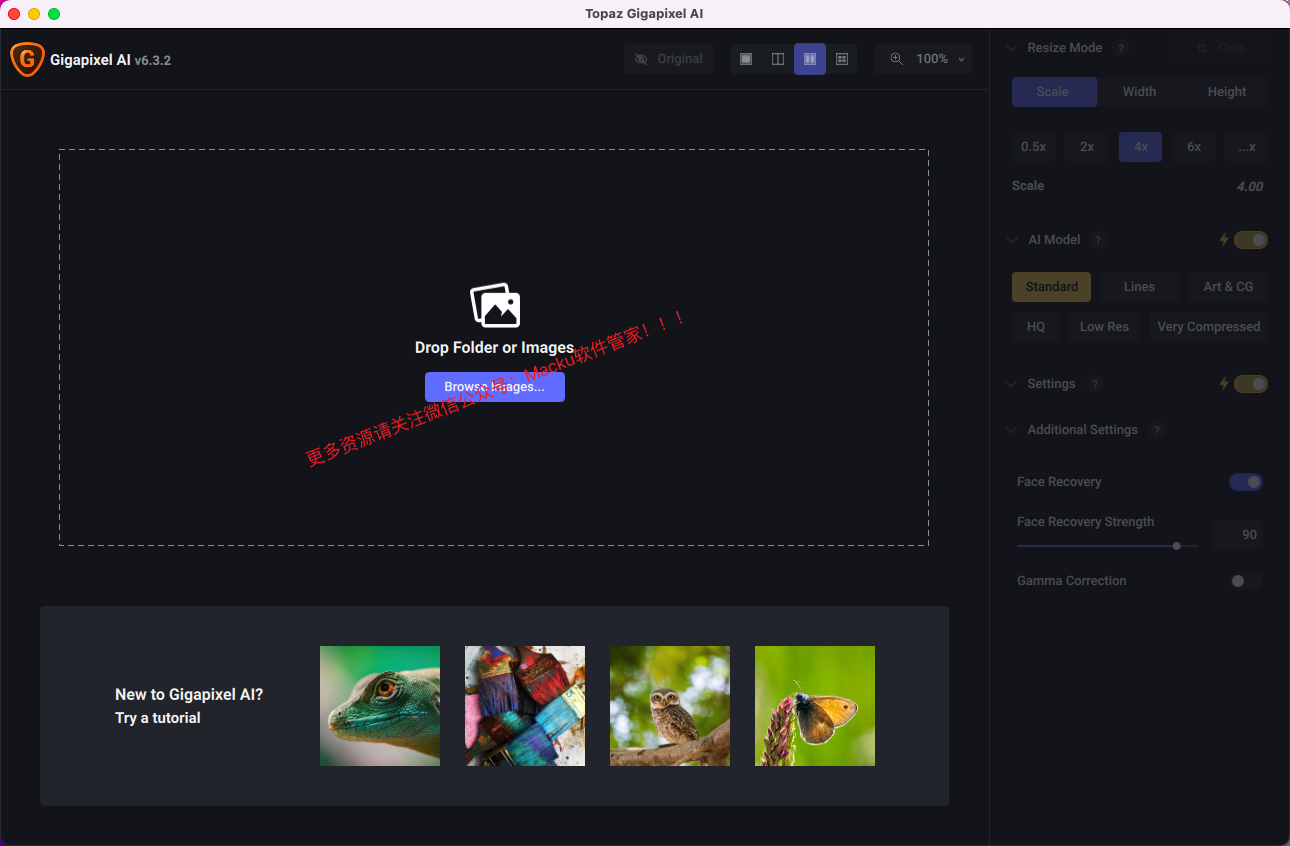Click the Browse Images button
The width and height of the screenshot is (1290, 846).
click(495, 387)
